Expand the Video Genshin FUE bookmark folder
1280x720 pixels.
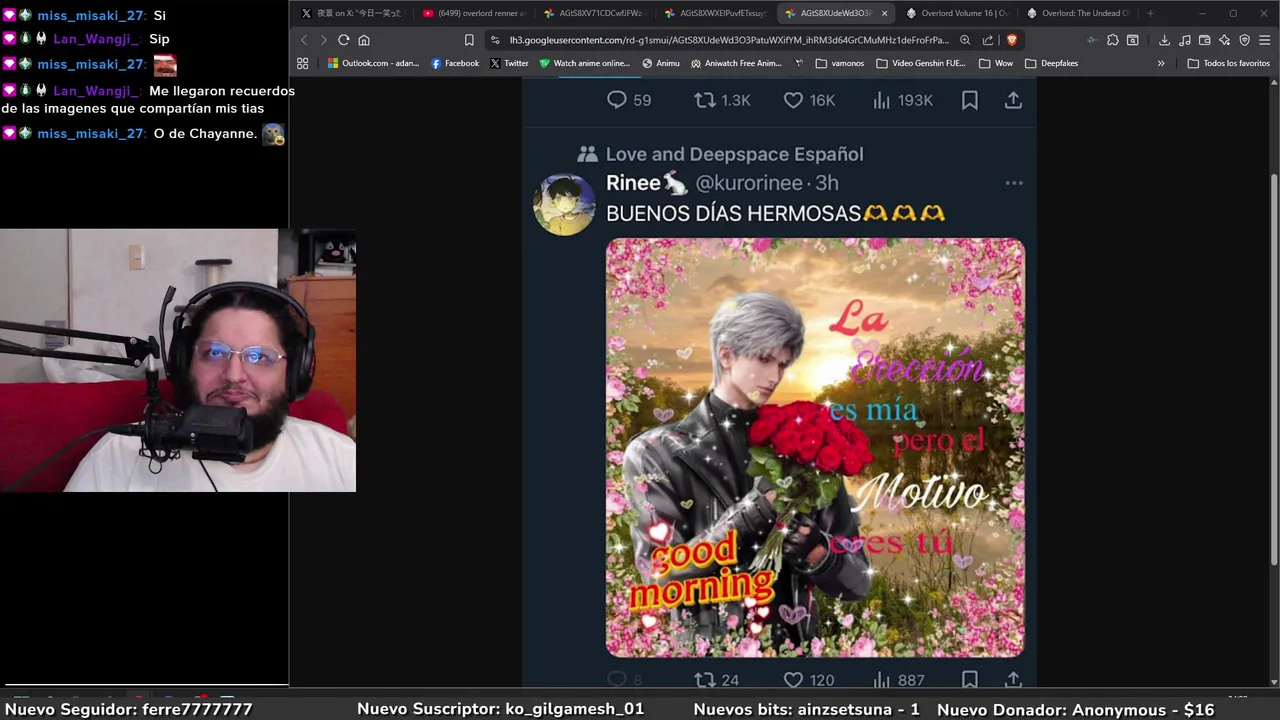921,63
